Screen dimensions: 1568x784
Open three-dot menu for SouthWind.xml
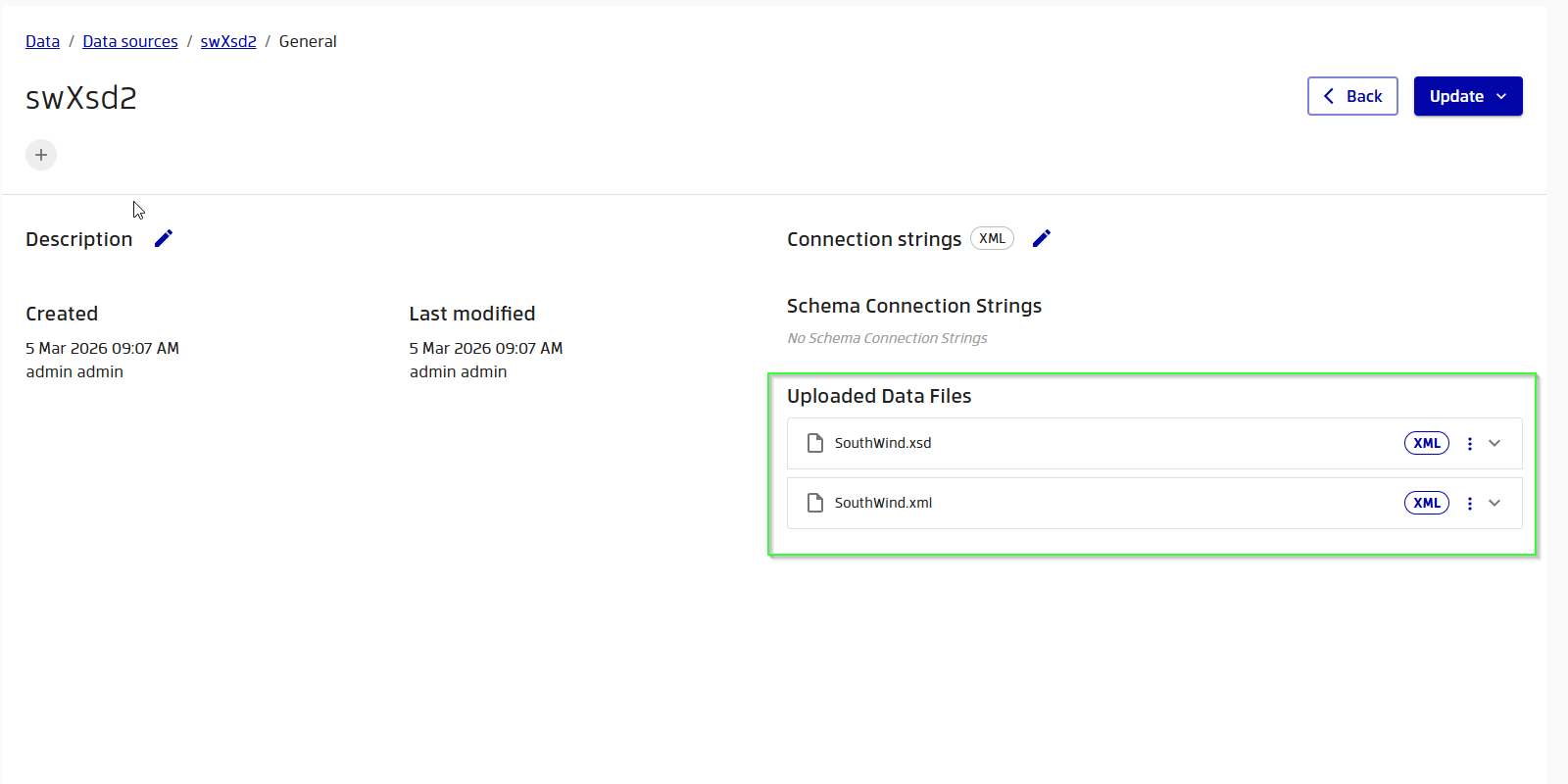coord(1469,504)
